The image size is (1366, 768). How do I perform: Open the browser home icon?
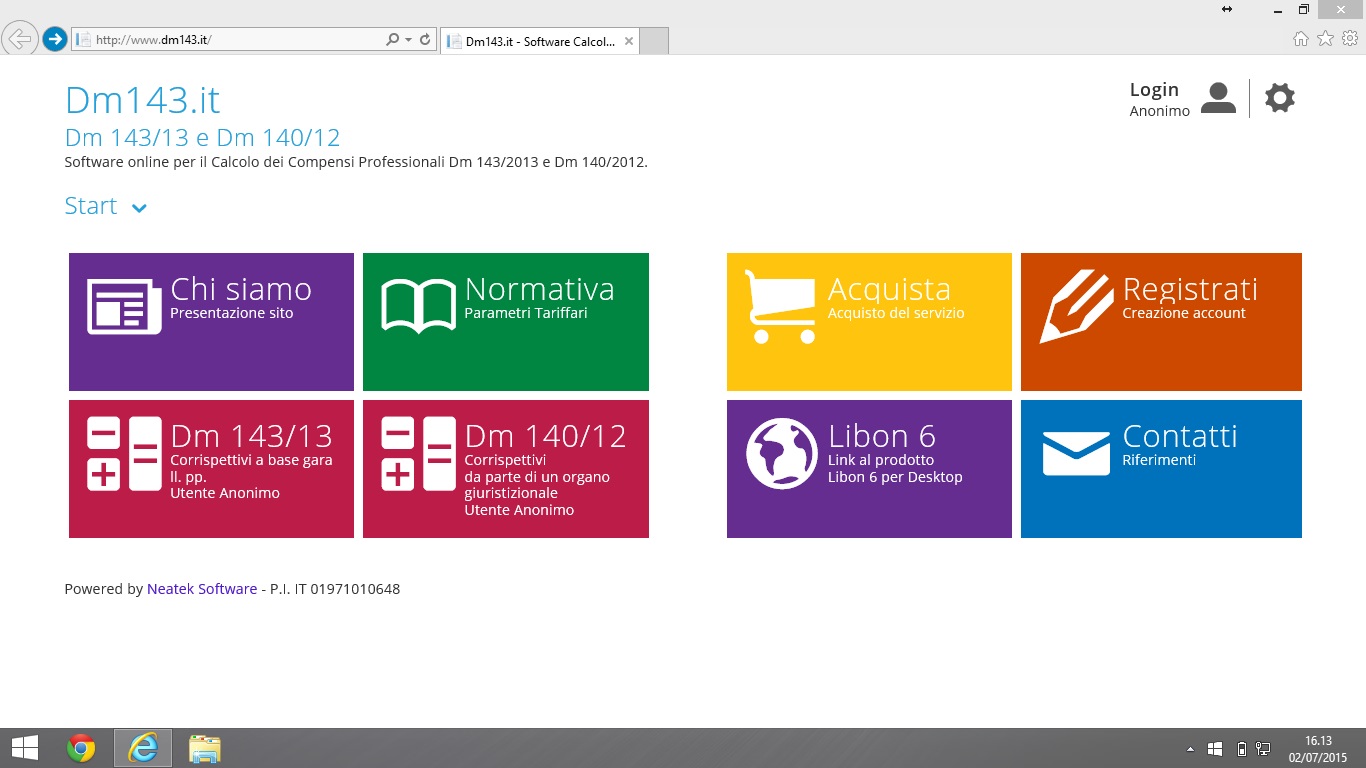1300,39
